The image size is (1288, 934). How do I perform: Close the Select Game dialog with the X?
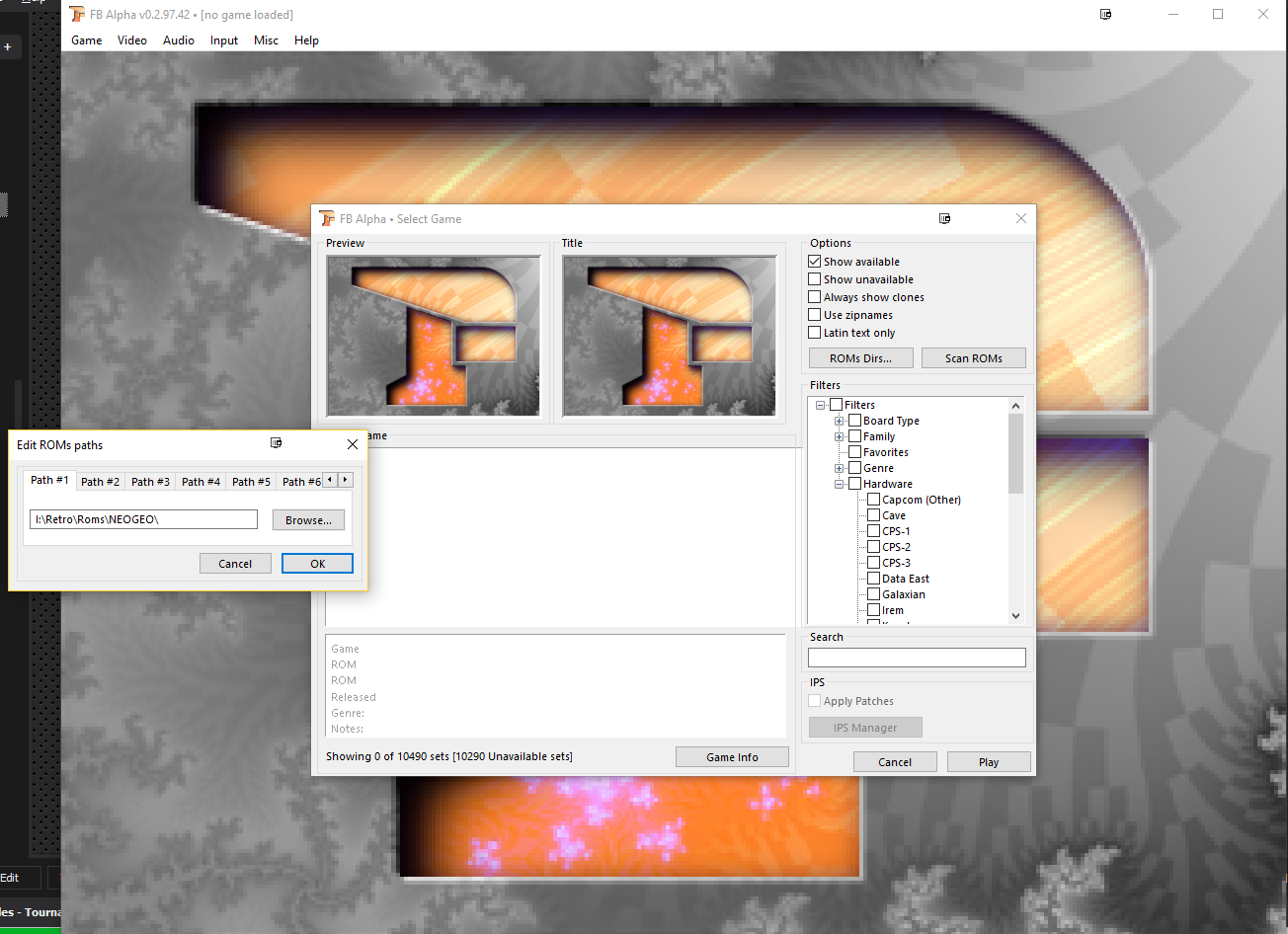coord(1021,218)
